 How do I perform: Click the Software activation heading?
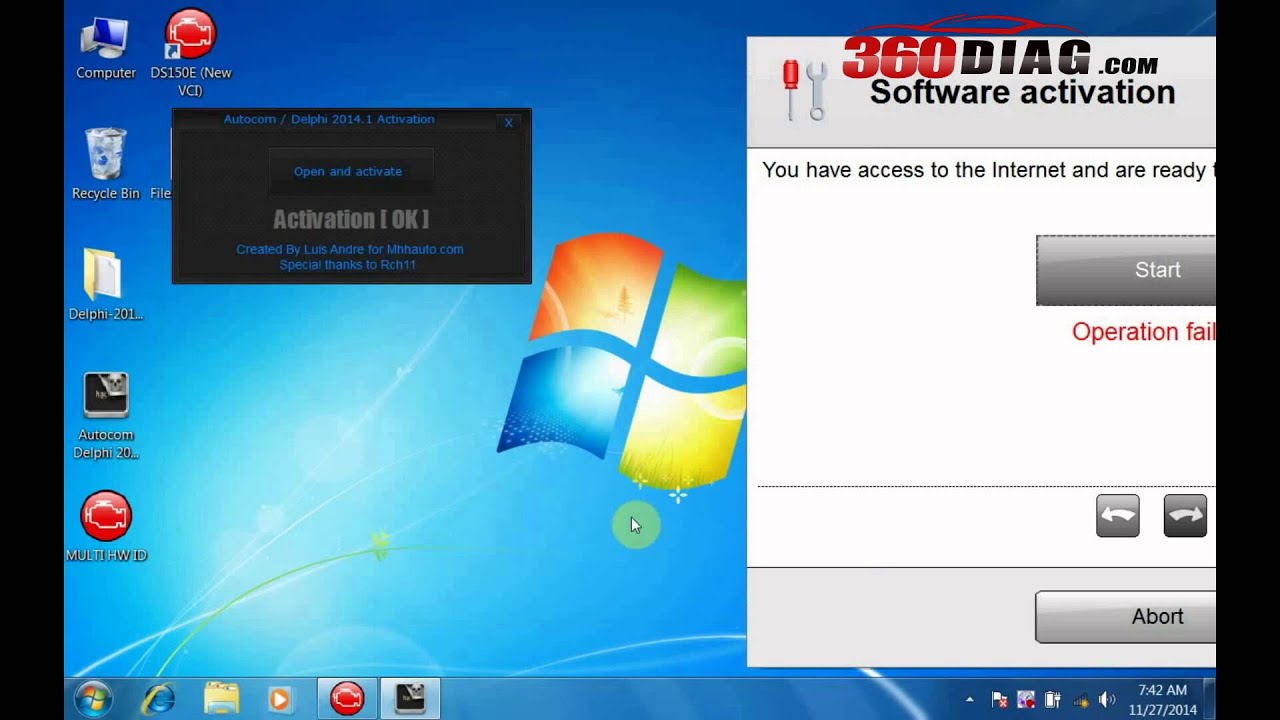pyautogui.click(x=1022, y=92)
